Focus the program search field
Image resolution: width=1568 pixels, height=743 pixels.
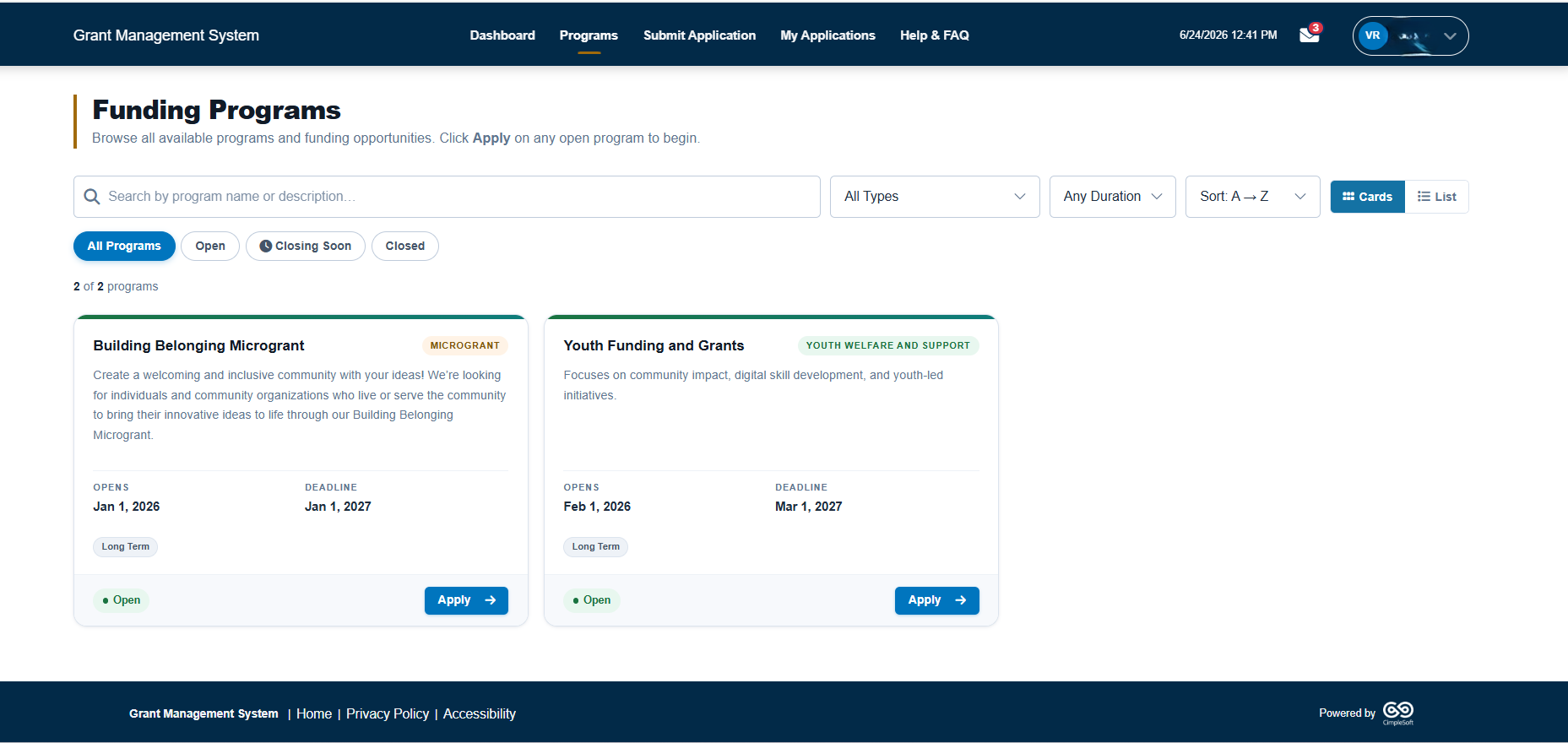coord(447,197)
